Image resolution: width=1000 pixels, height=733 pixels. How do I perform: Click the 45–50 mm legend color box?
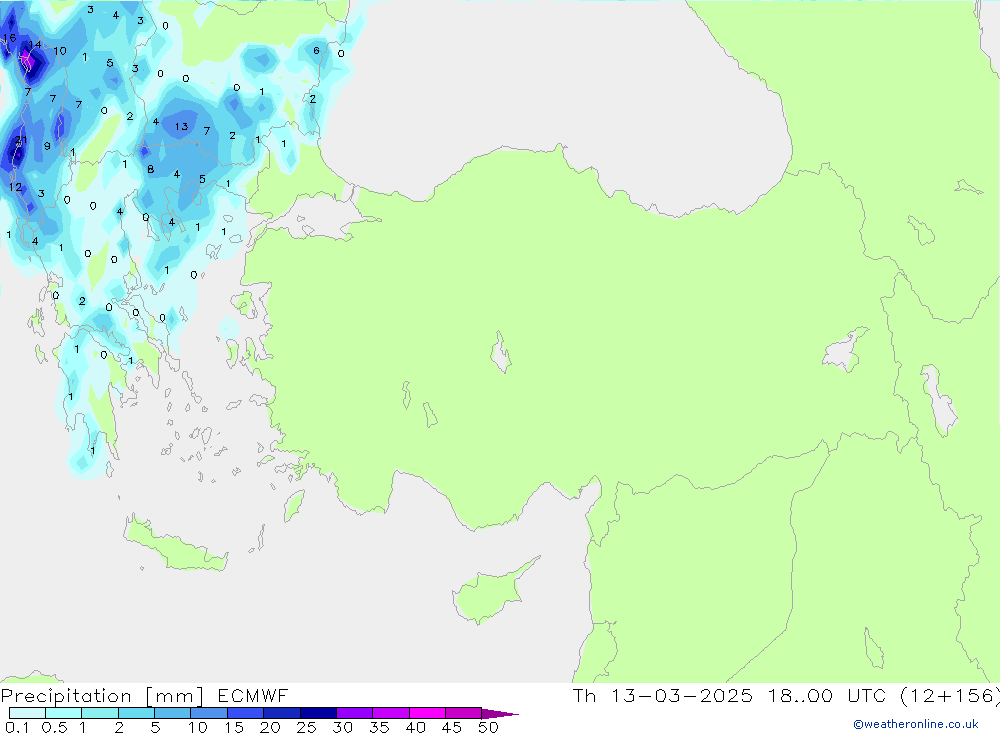(463, 713)
